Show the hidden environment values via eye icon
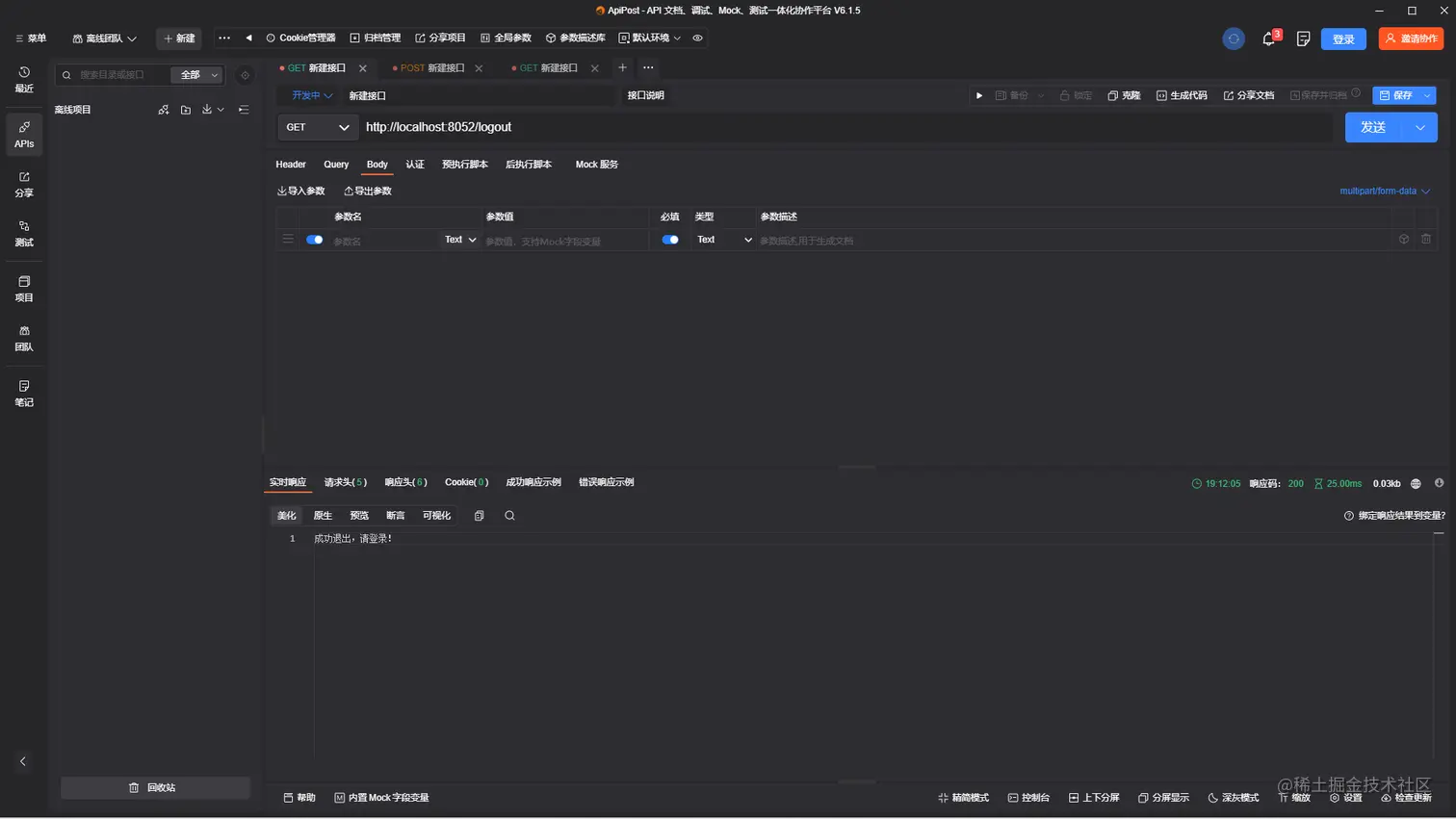Screen dimensions: 1456x819 (x=698, y=38)
